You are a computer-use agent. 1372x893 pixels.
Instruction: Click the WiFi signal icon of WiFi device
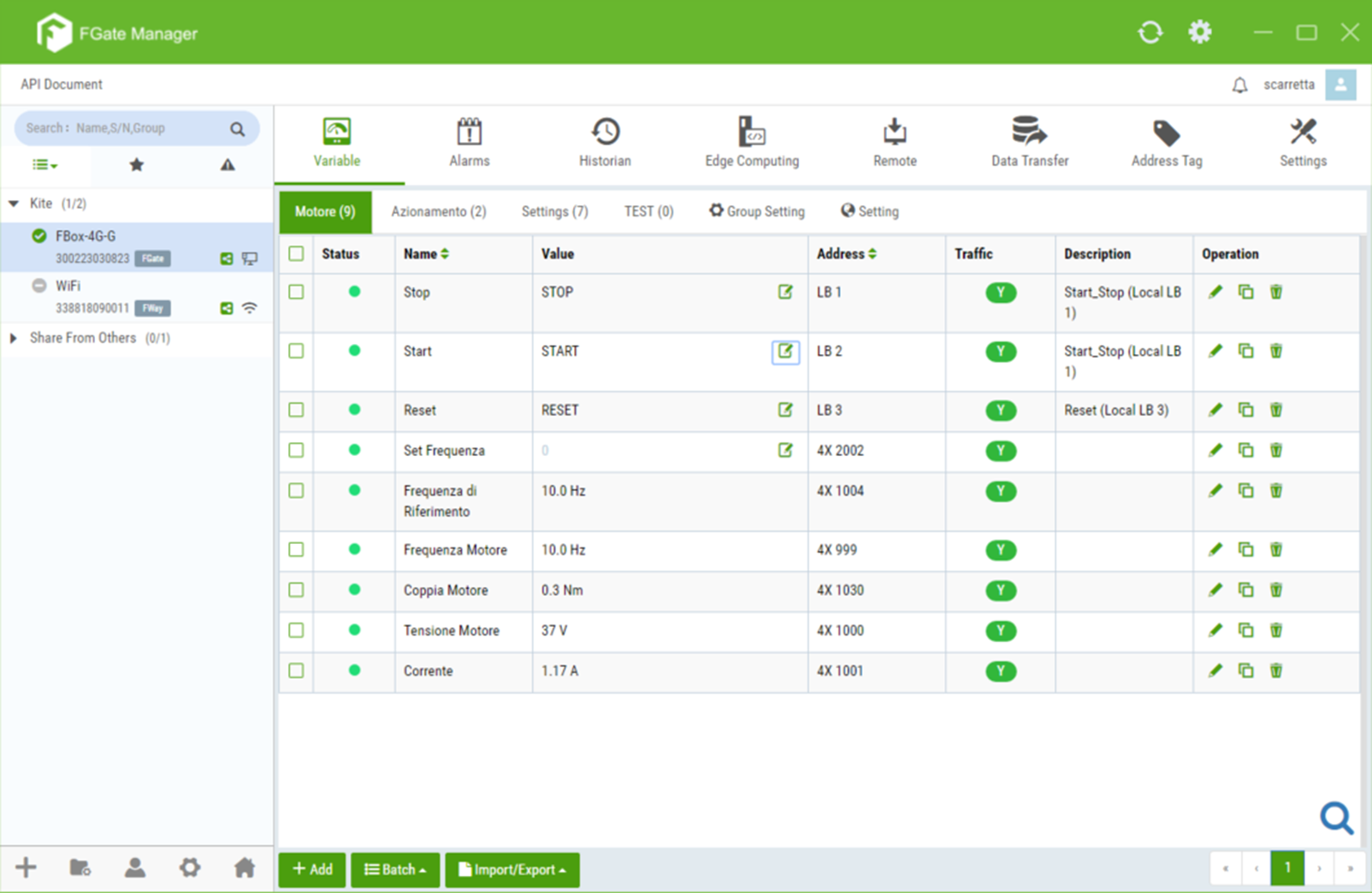click(249, 308)
